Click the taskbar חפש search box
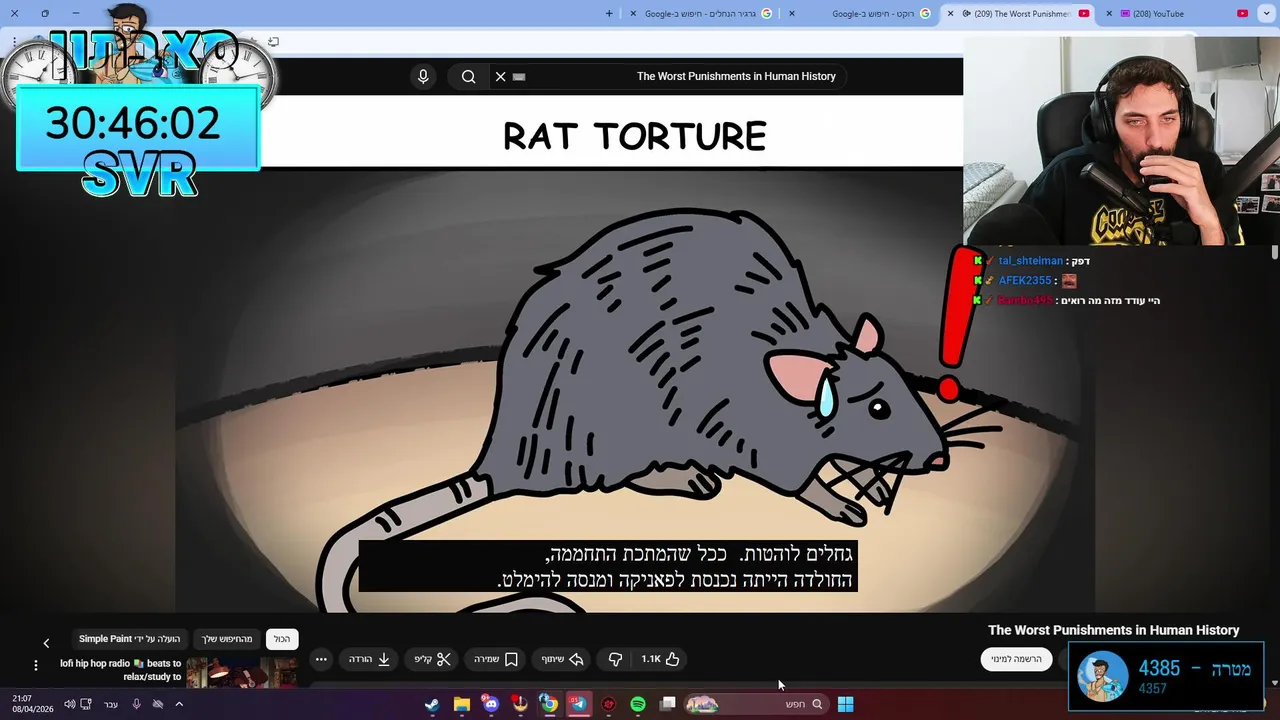The width and height of the screenshot is (1280, 720). (x=757, y=704)
